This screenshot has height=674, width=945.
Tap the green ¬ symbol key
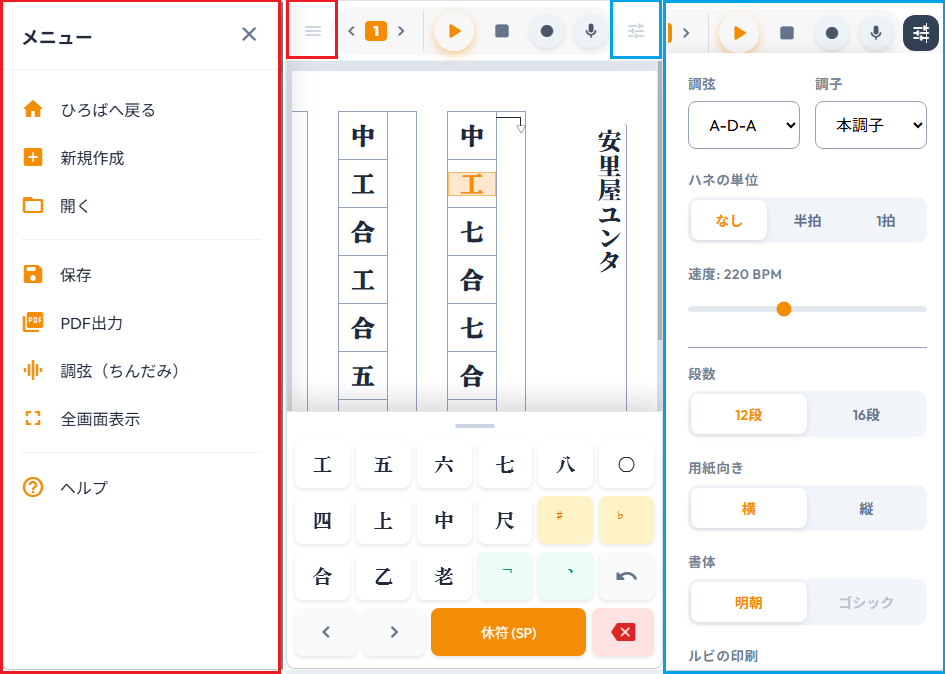coord(505,576)
